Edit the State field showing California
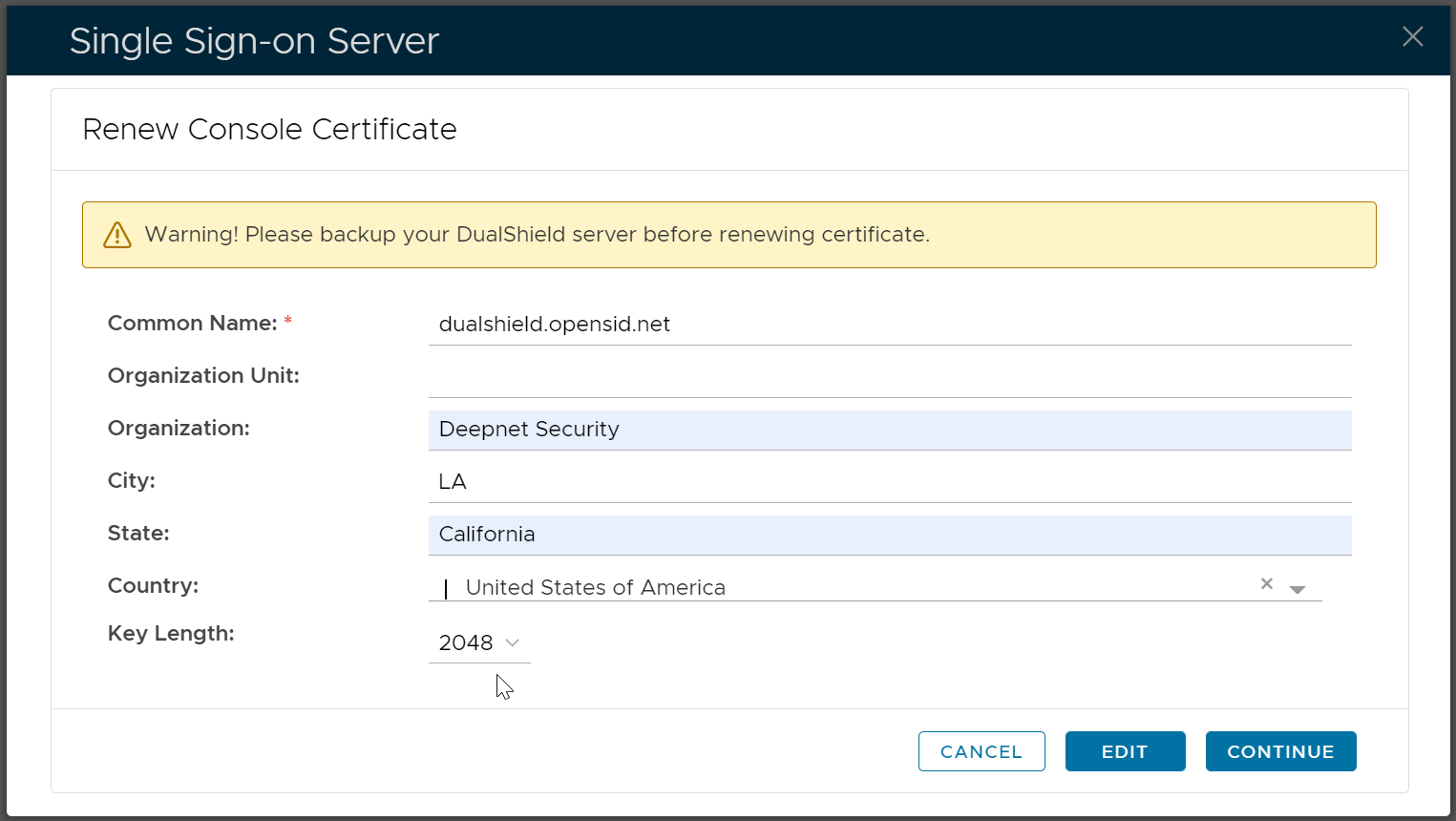Screen dimensions: 1456x821 [888, 535]
